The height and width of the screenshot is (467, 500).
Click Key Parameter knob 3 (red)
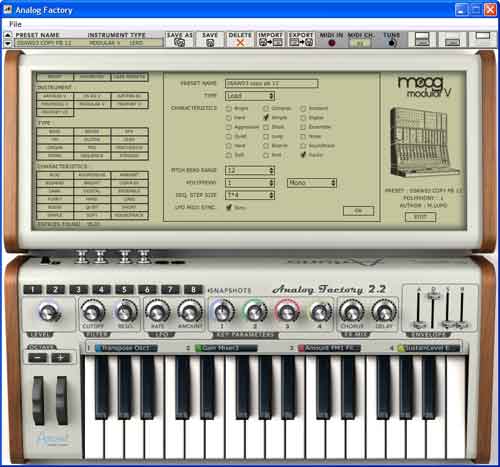(287, 311)
